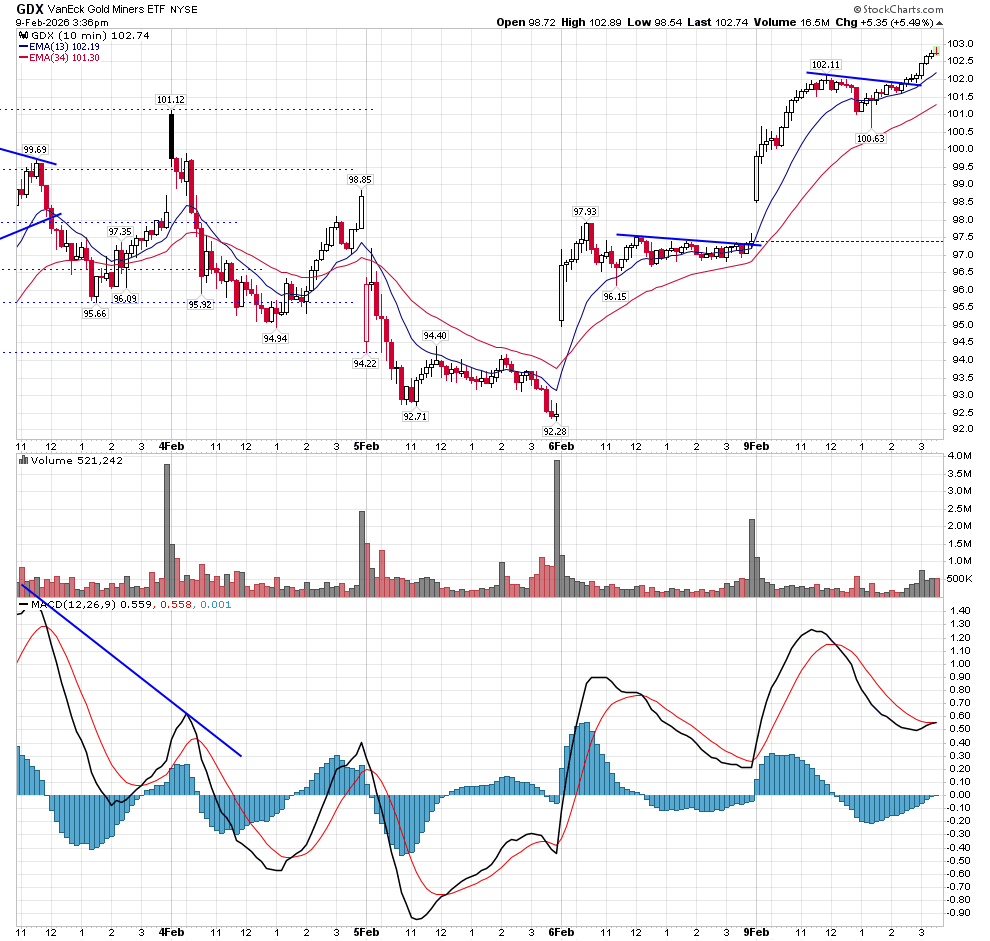Click the volume bars icon in legend

coord(24,461)
